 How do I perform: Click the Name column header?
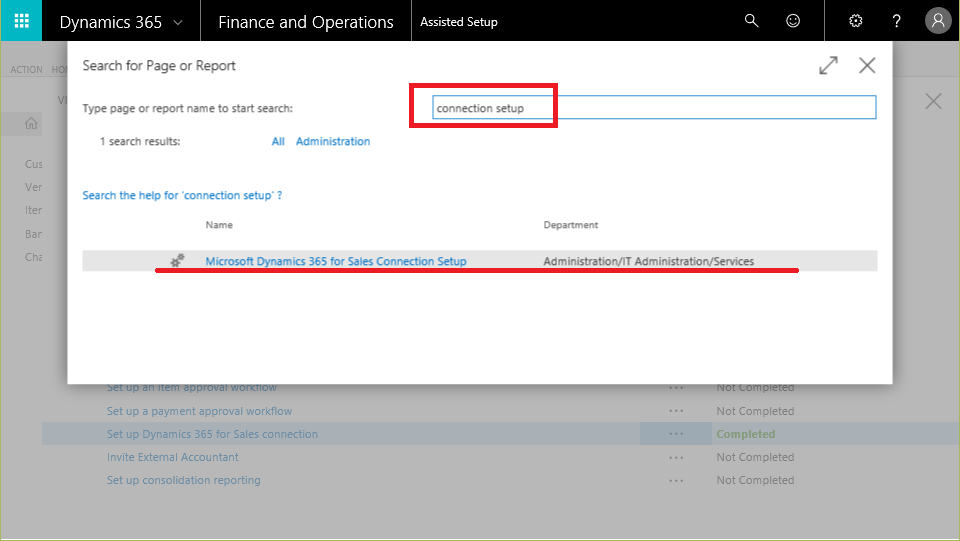pyautogui.click(x=219, y=225)
